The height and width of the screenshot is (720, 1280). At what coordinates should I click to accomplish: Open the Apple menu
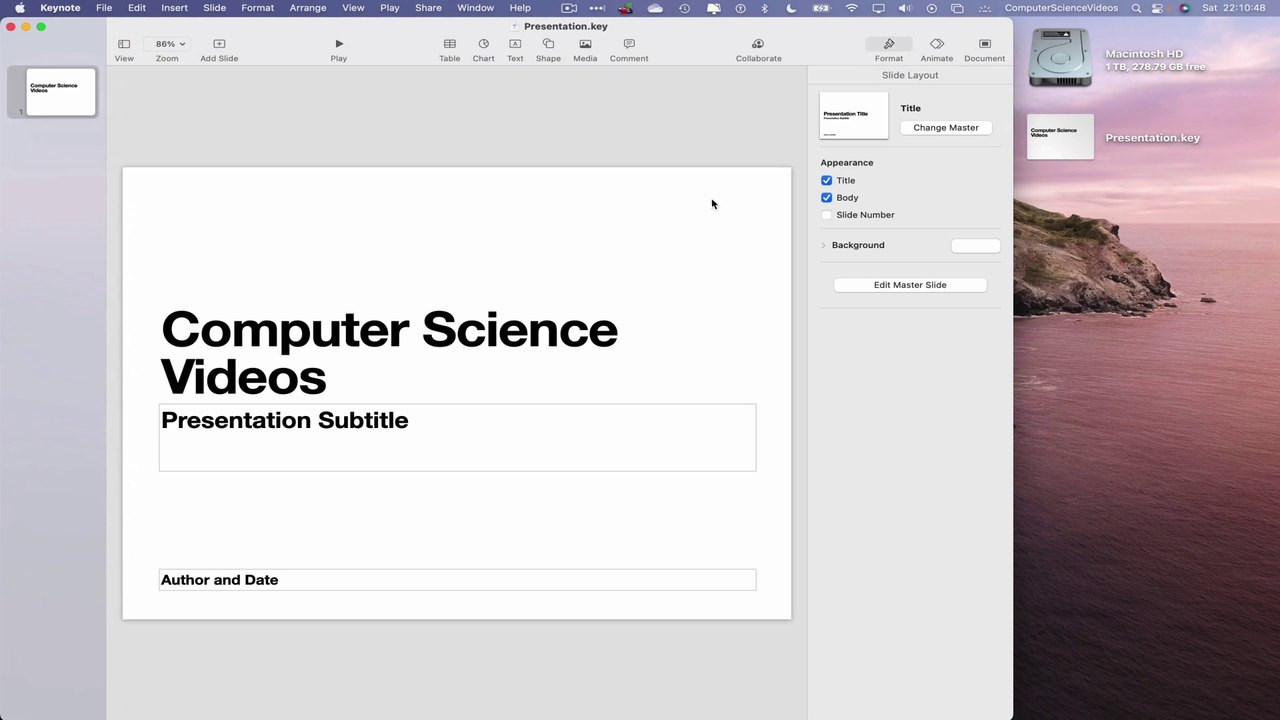[x=19, y=8]
